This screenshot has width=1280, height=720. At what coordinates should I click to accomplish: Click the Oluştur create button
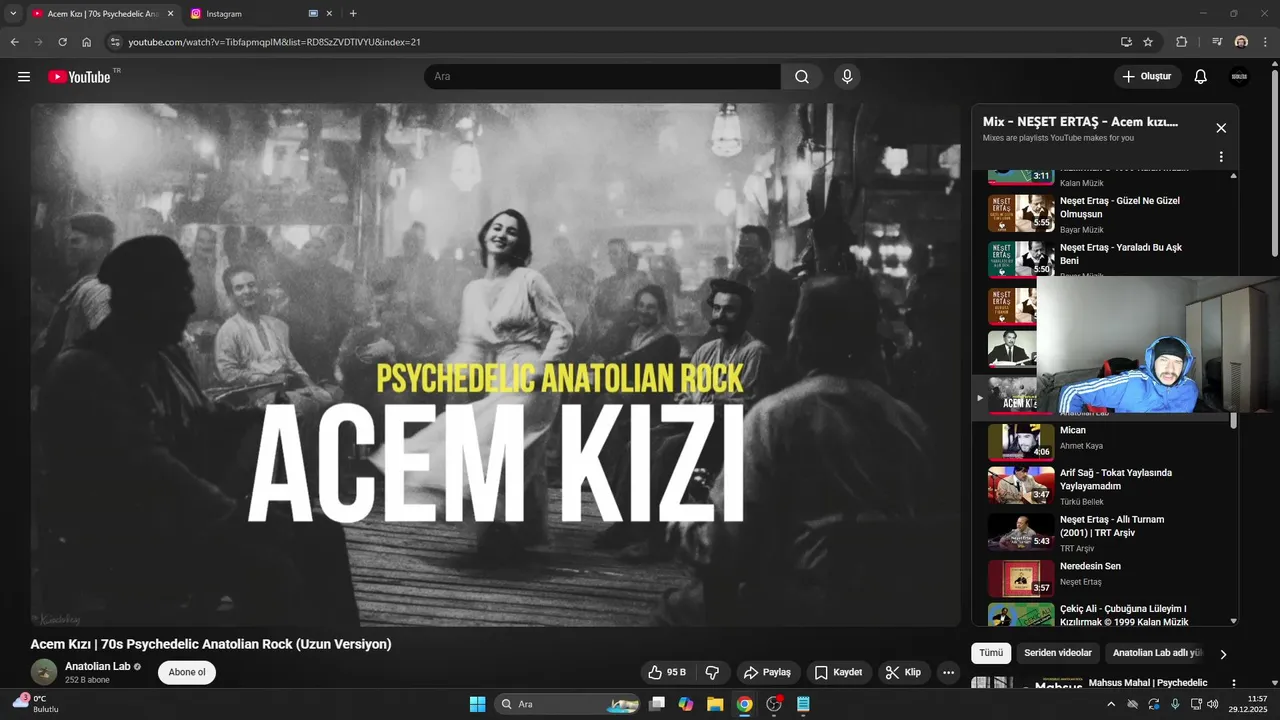tap(1148, 77)
